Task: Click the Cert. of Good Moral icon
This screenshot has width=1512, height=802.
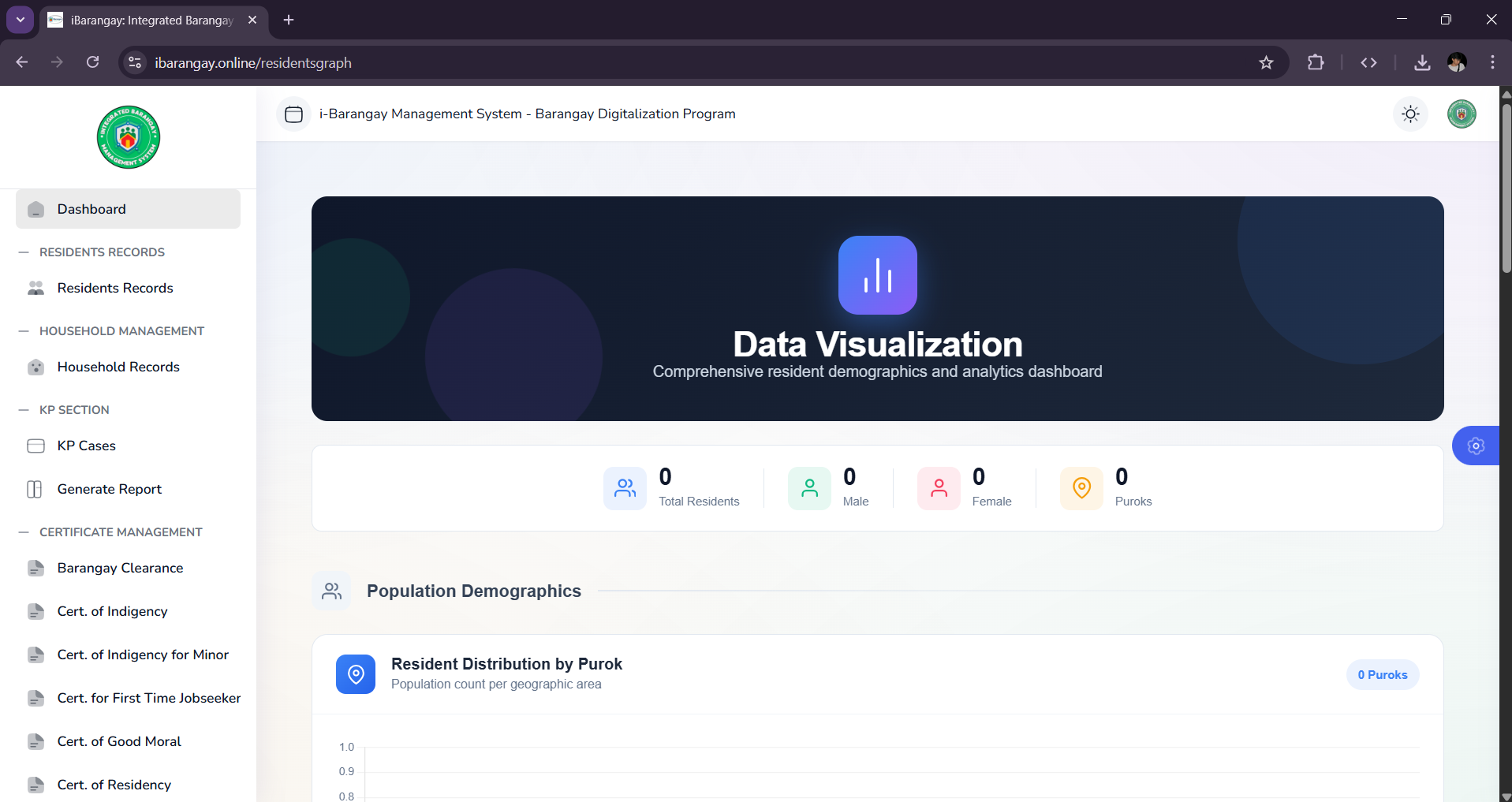Action: 35,741
